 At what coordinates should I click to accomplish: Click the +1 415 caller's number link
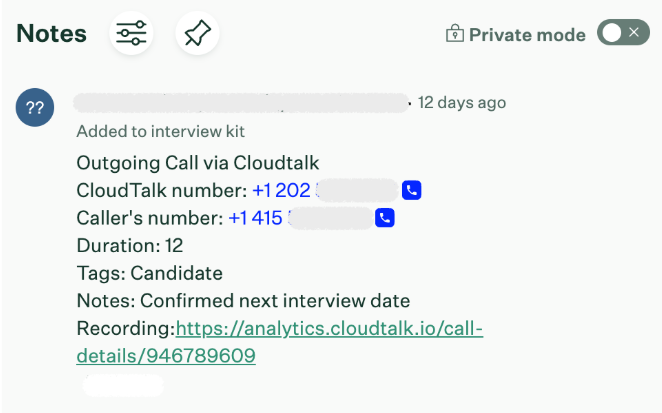[256, 218]
